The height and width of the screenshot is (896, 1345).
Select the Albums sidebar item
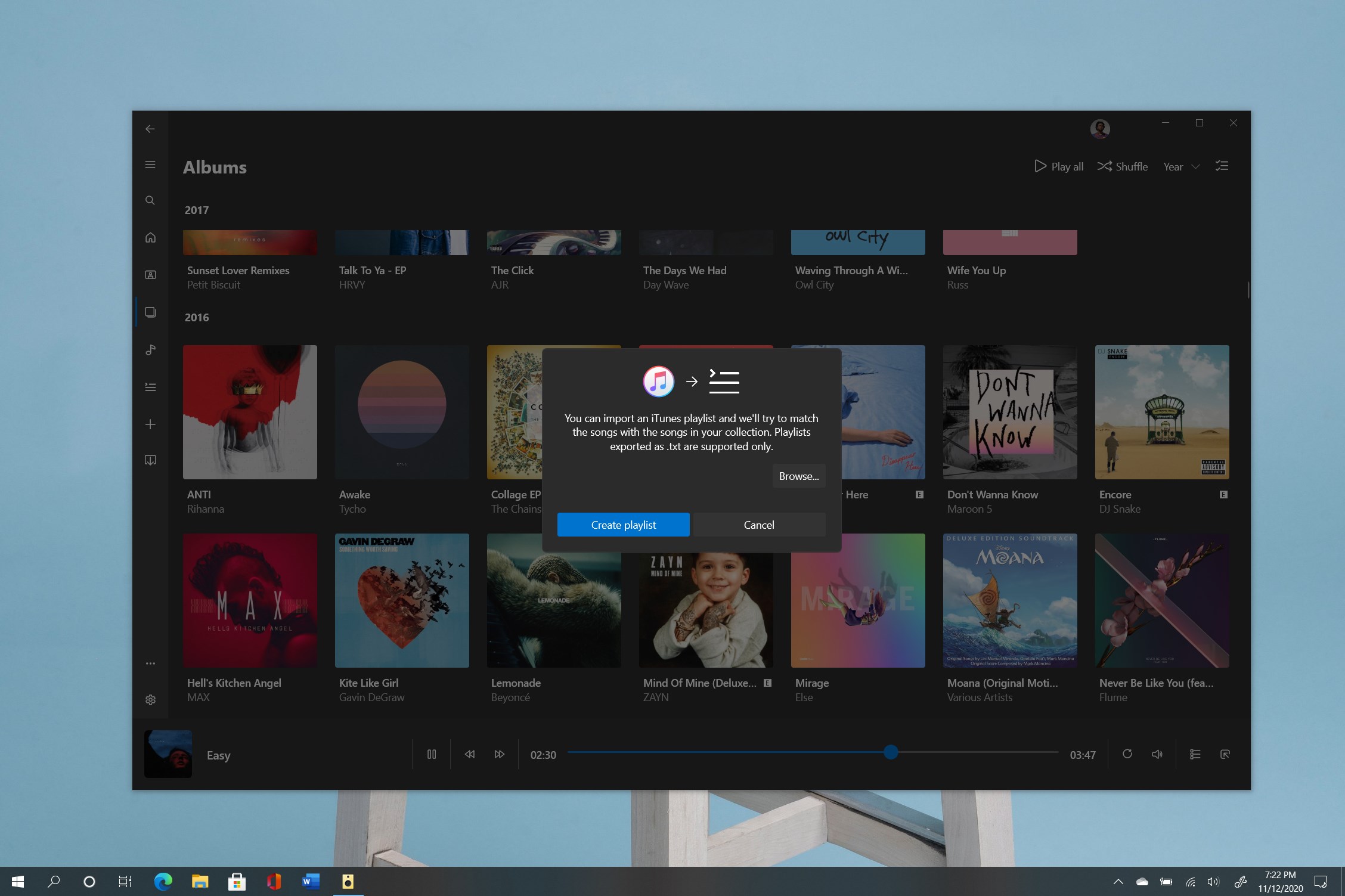coord(150,312)
